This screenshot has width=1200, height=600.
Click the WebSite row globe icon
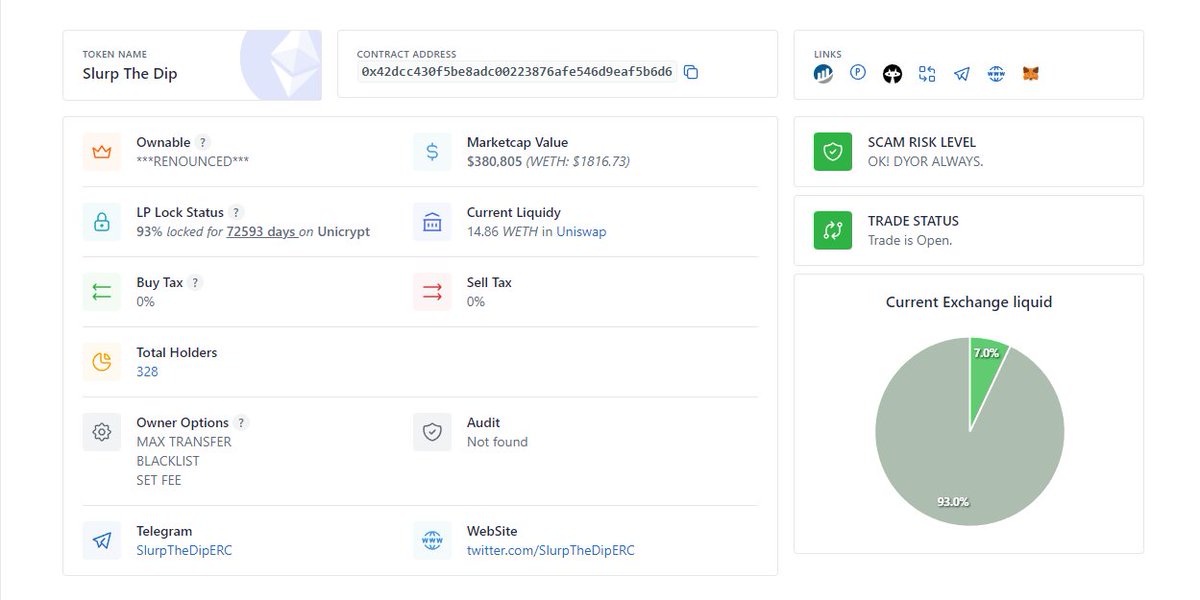pyautogui.click(x=432, y=541)
